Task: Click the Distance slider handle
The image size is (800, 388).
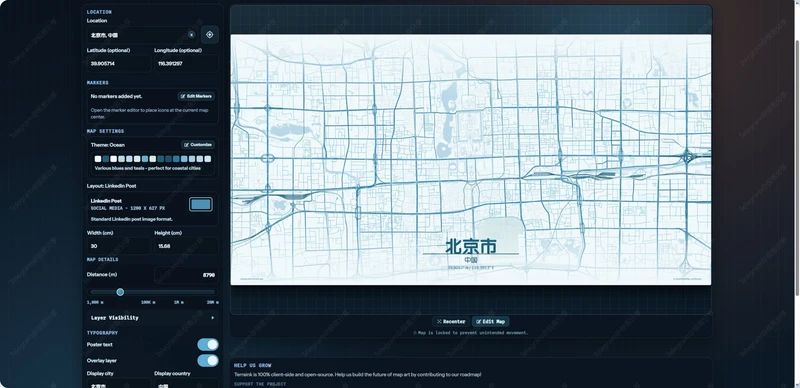Action: click(120, 292)
